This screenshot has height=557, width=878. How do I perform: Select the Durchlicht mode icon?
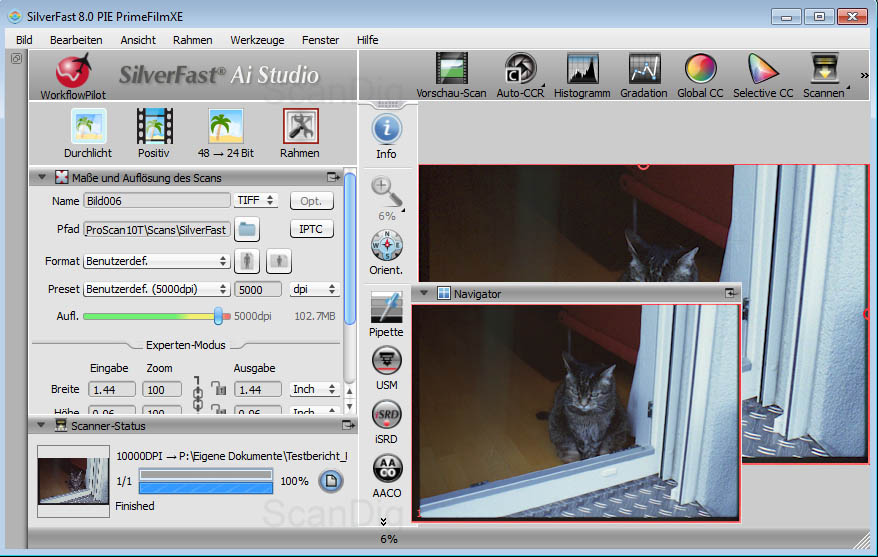pyautogui.click(x=88, y=133)
